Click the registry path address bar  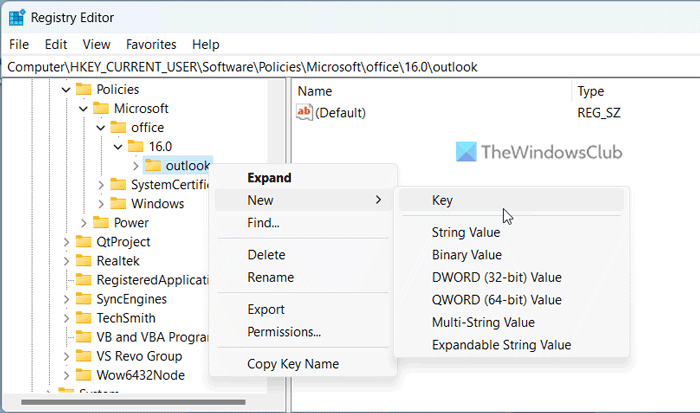pos(350,67)
